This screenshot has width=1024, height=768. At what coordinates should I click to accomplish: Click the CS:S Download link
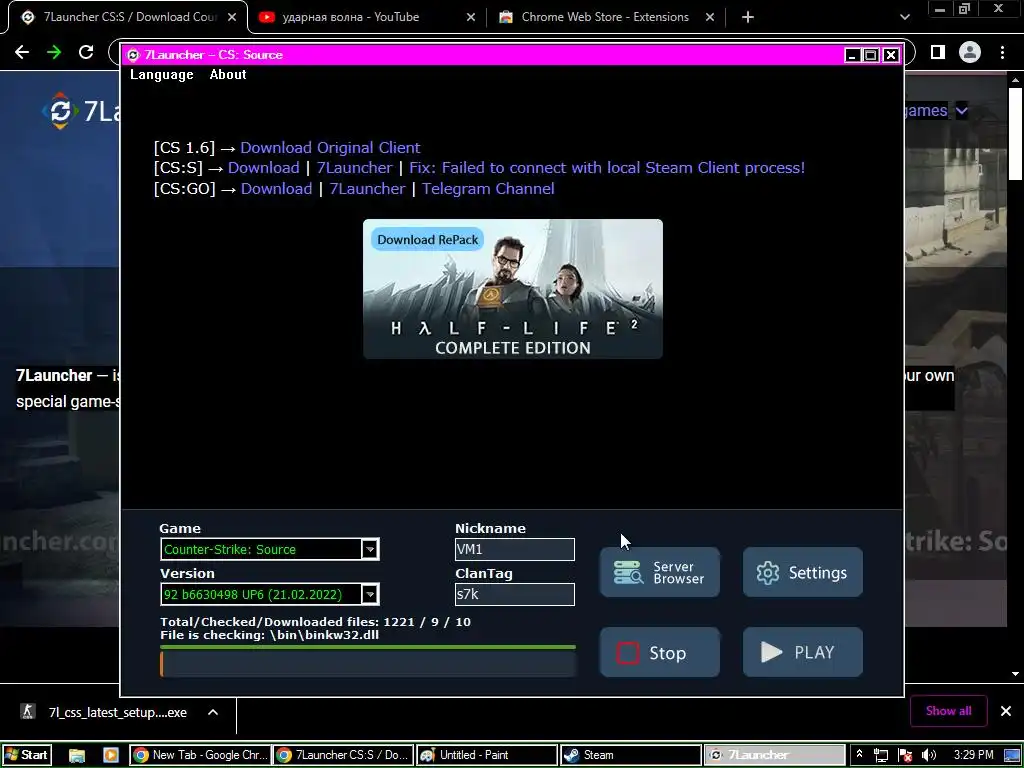[x=263, y=168]
